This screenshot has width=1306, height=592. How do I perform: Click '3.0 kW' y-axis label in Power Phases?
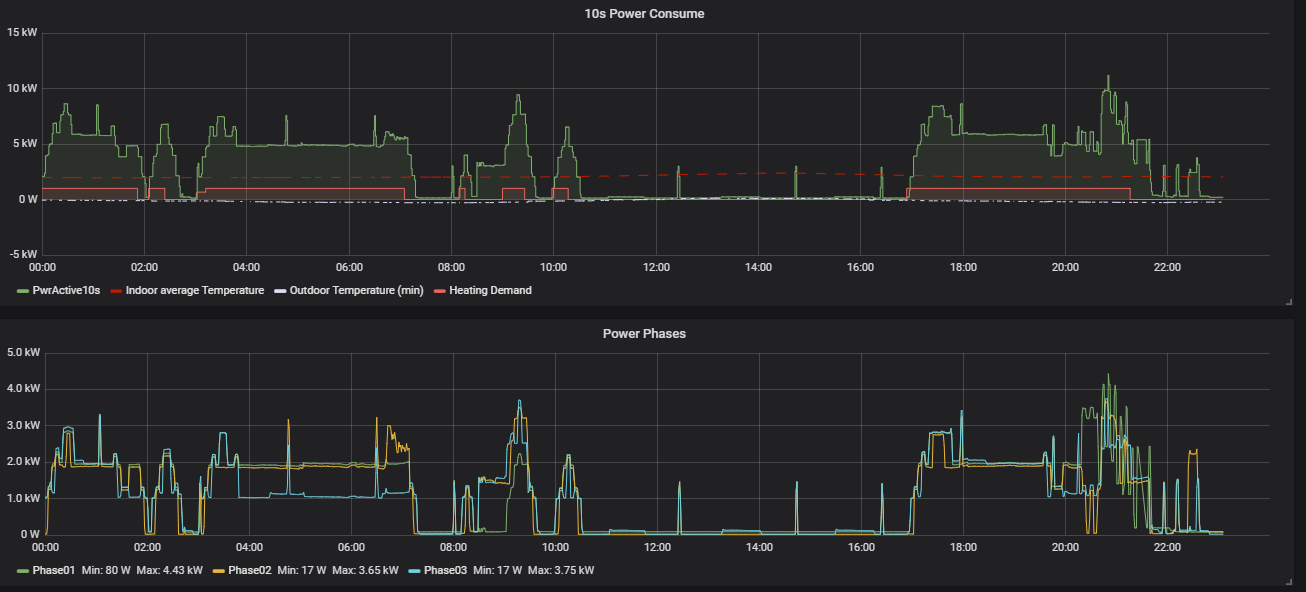coord(23,425)
